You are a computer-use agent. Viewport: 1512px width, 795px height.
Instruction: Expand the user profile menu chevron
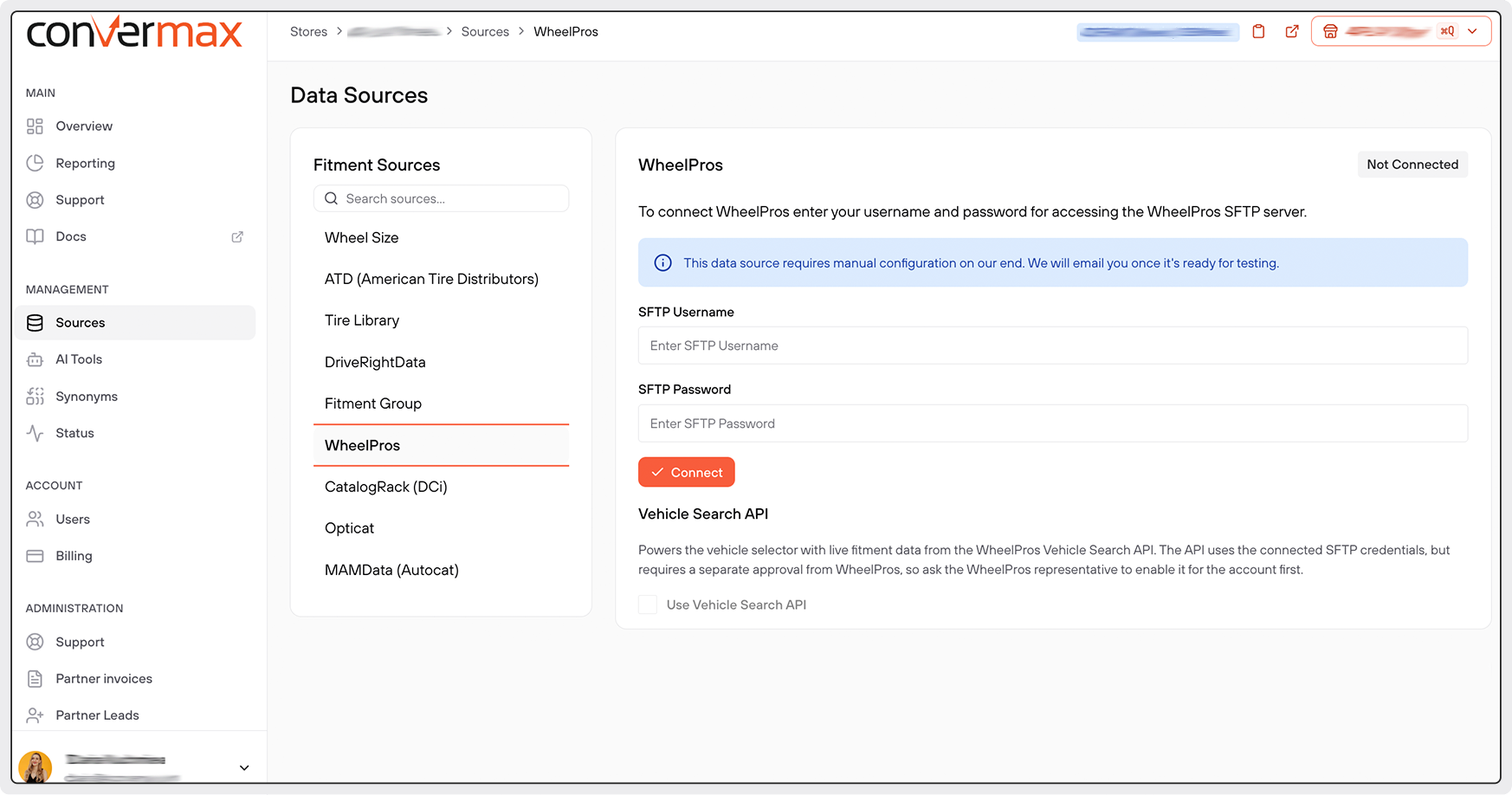coord(244,767)
